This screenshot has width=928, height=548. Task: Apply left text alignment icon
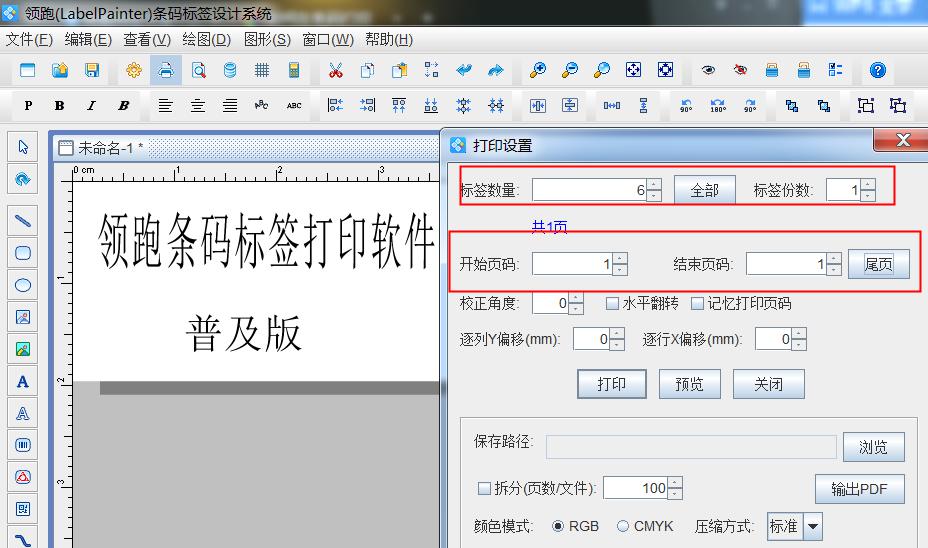165,106
